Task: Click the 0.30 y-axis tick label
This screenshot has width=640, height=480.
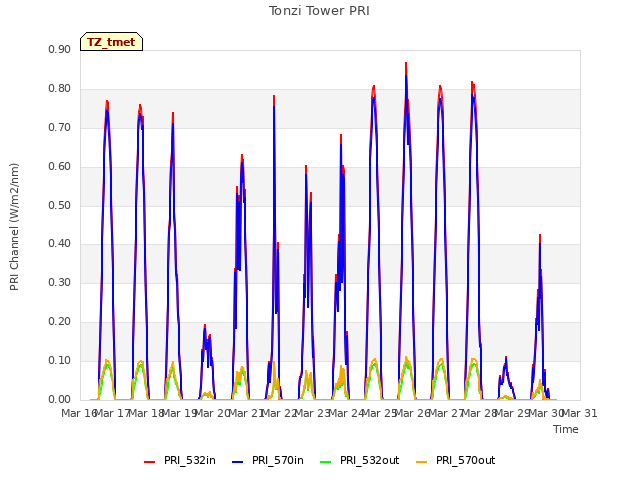Action: pos(60,282)
